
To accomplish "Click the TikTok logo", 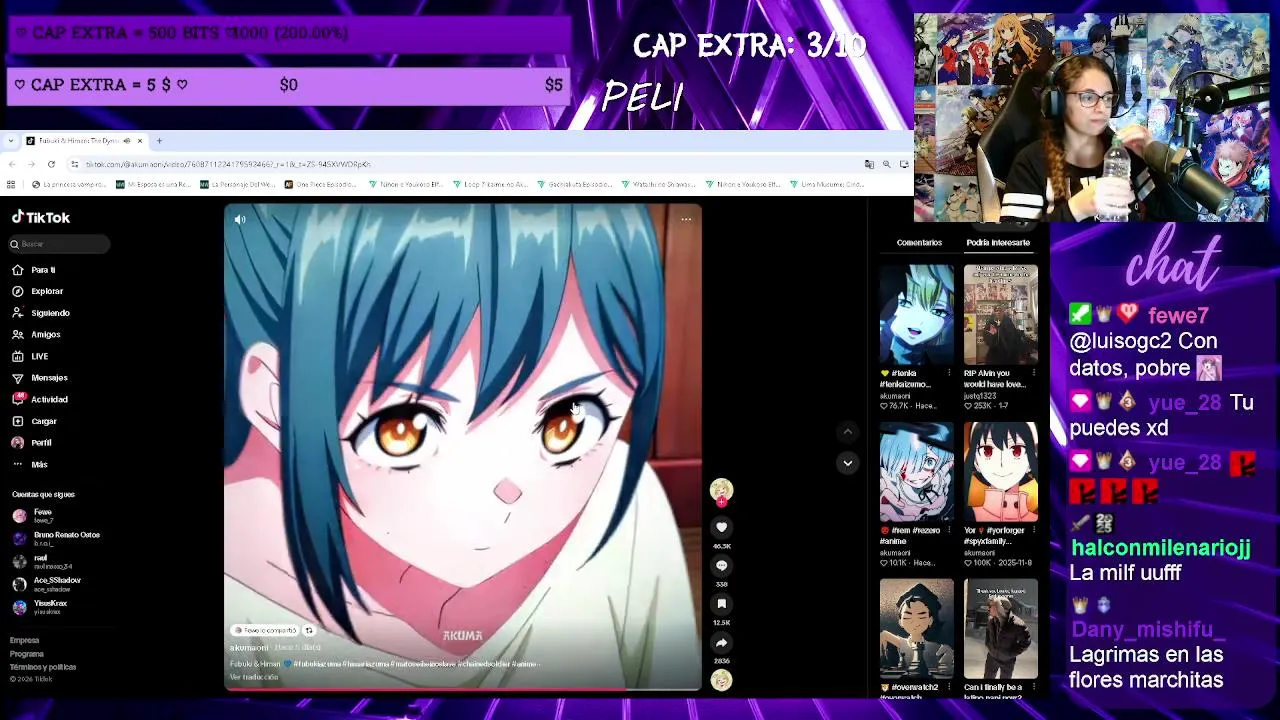I will click(41, 217).
